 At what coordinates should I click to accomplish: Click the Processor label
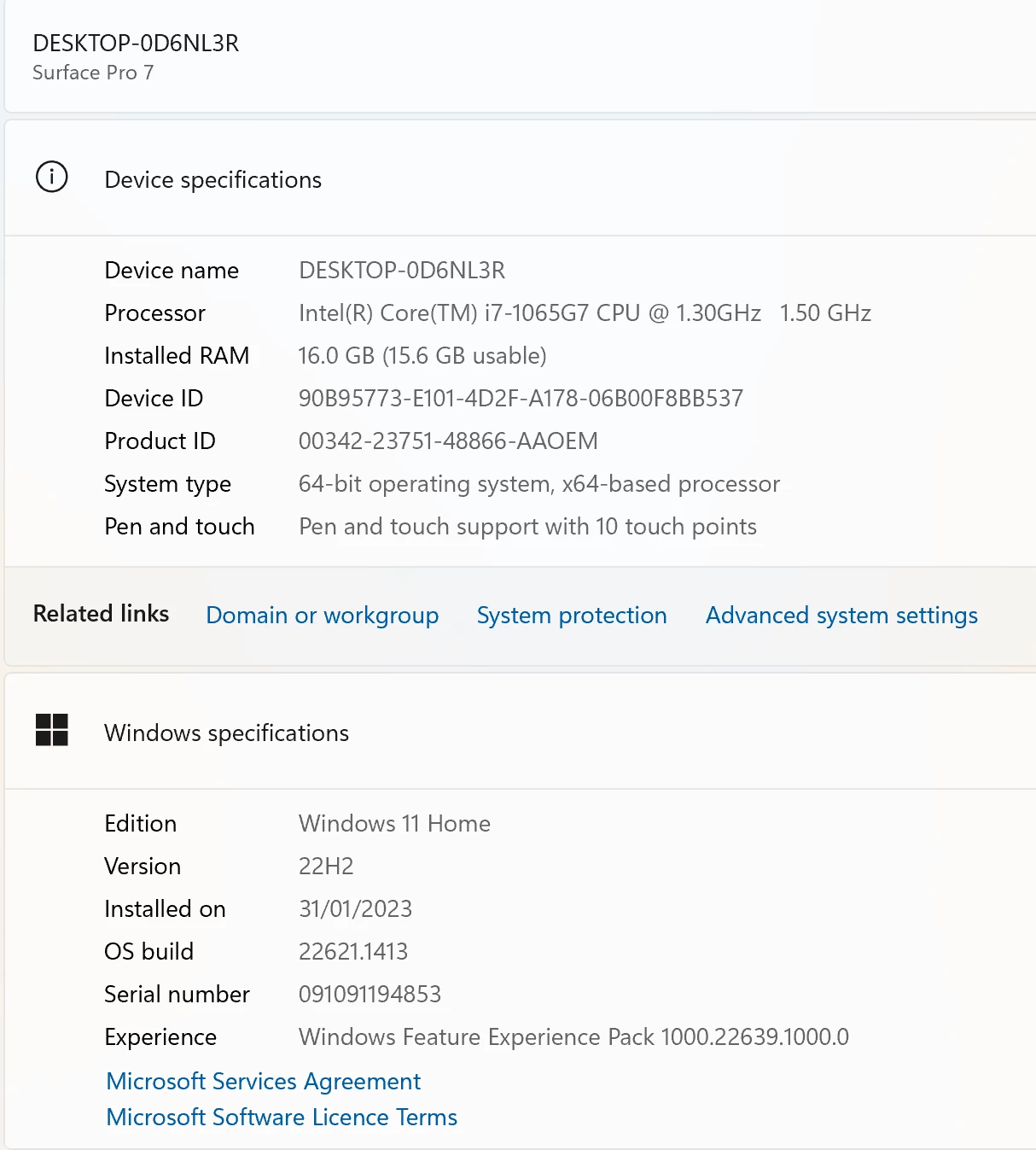(154, 312)
